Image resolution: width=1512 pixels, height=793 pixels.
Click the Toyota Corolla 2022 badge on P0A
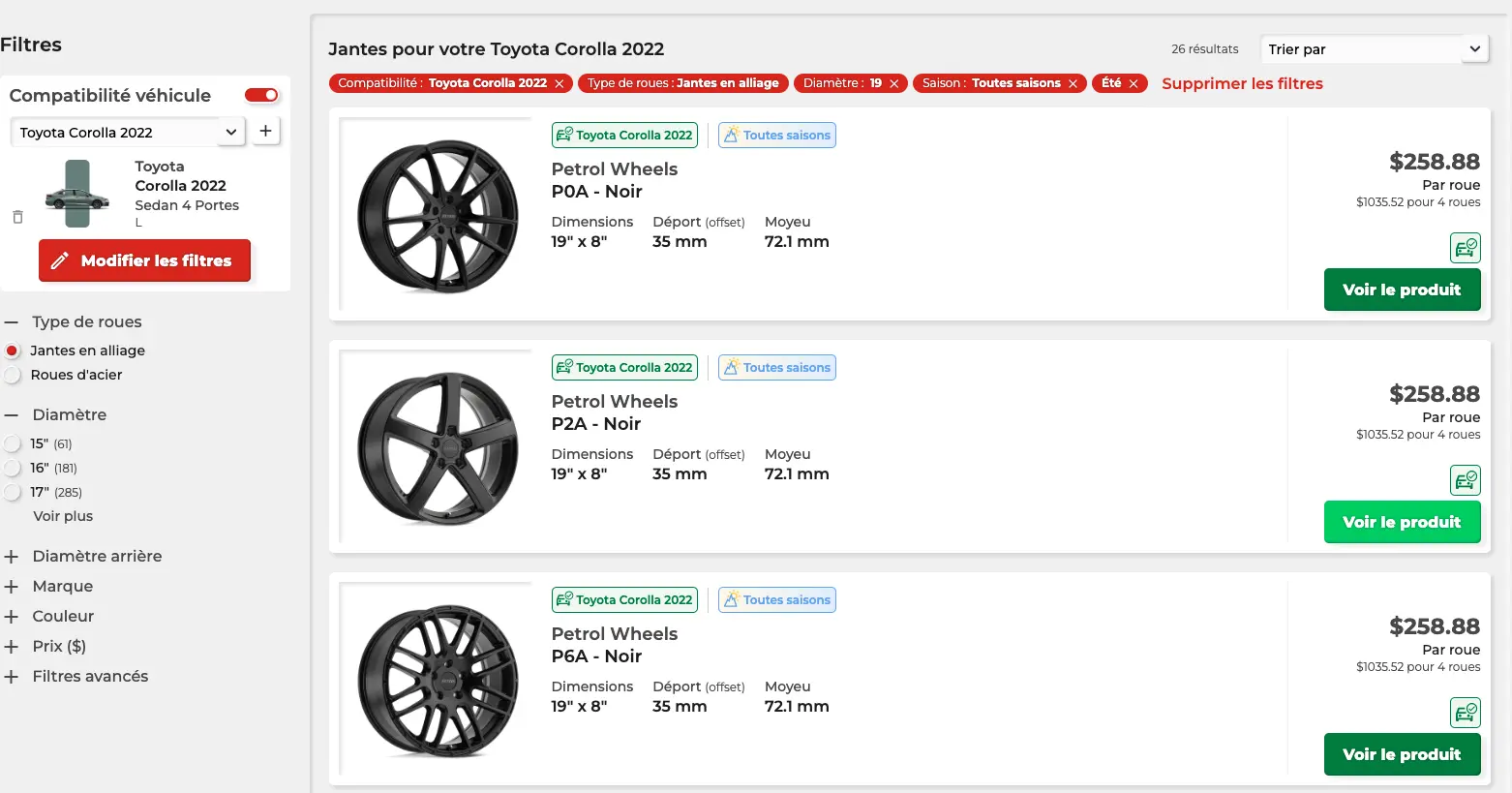coord(624,136)
